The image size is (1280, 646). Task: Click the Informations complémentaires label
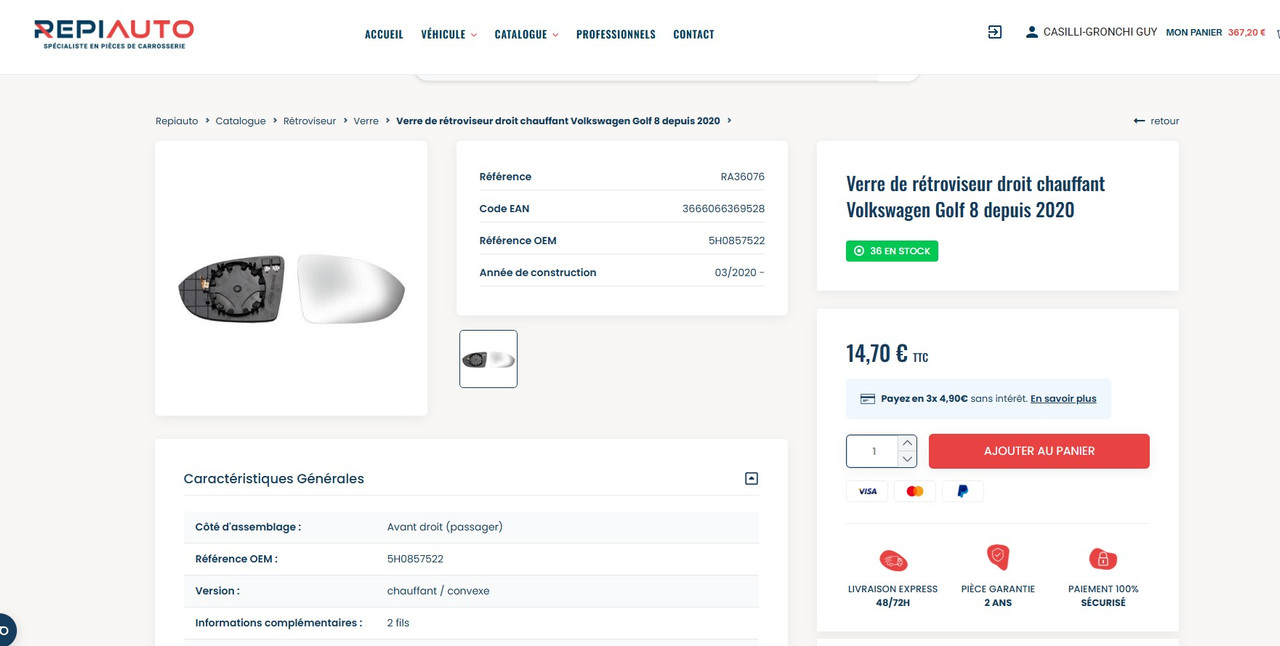point(278,623)
